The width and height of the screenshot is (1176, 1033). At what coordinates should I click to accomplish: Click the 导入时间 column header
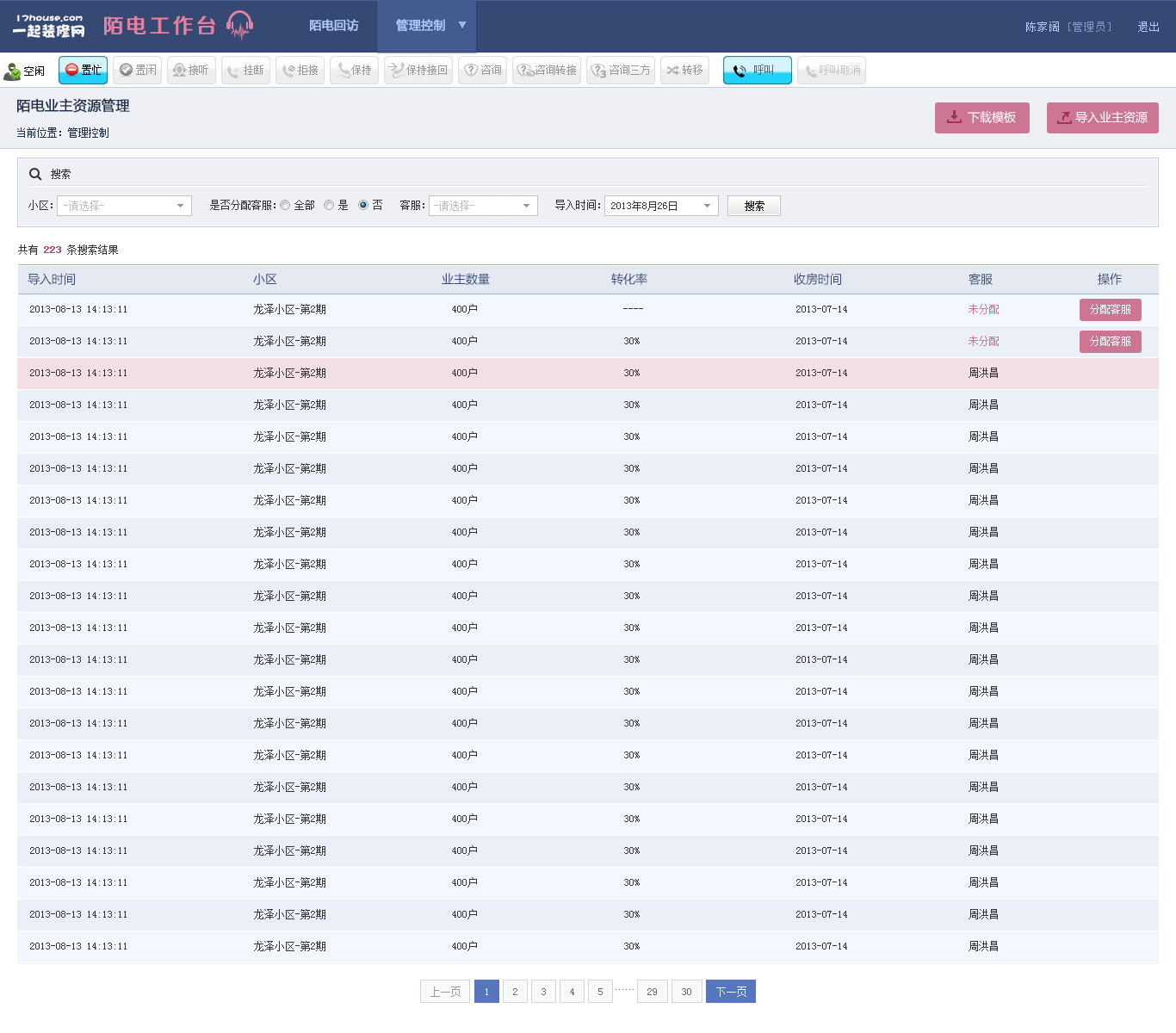[x=52, y=280]
